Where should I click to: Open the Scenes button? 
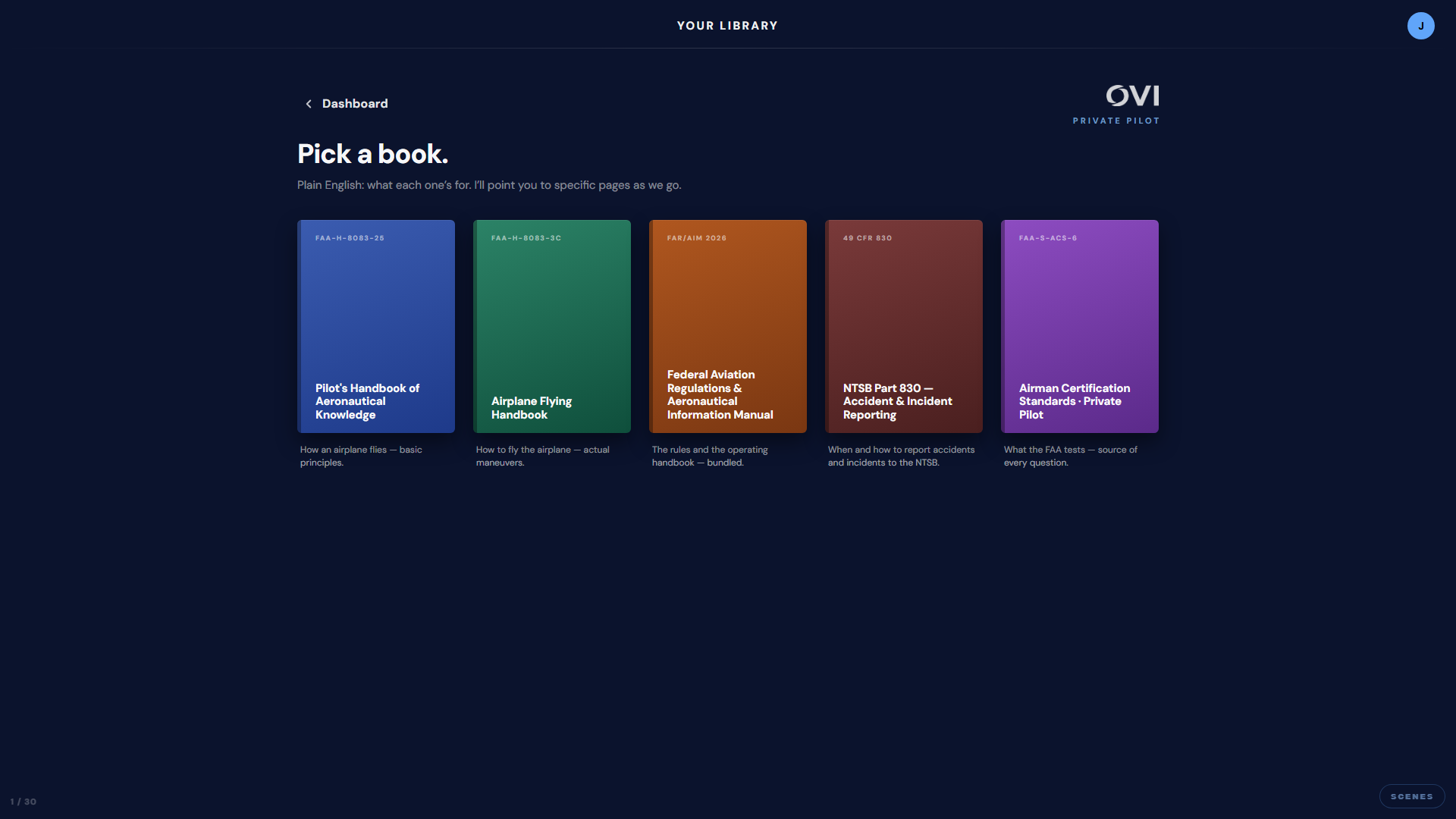point(1411,796)
